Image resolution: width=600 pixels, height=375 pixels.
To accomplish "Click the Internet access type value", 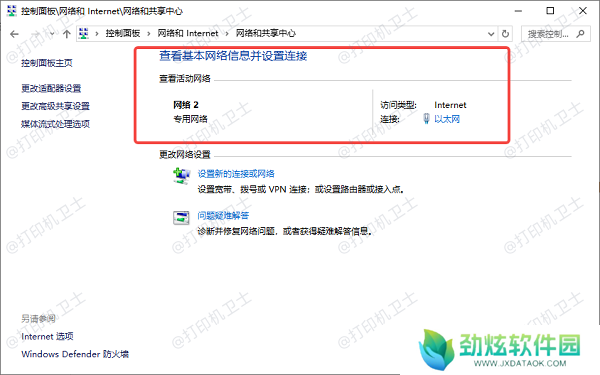I will coord(450,105).
